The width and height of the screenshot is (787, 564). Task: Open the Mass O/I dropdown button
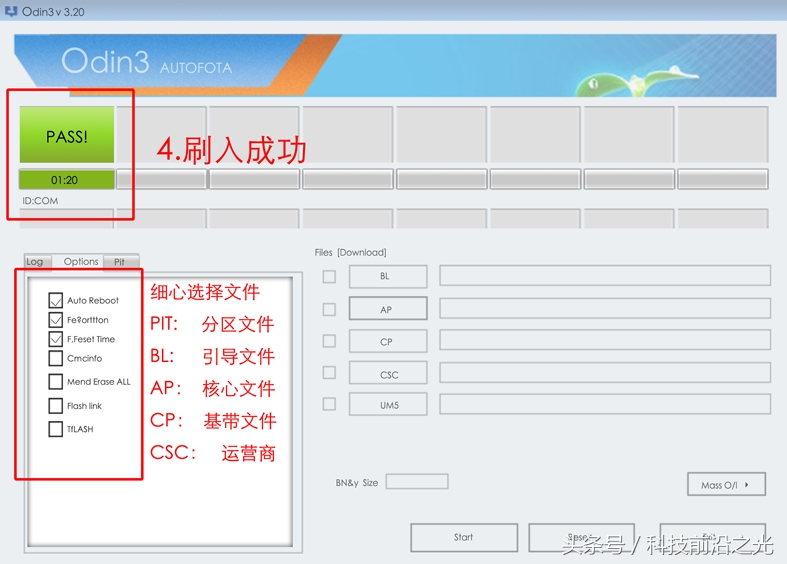tap(726, 484)
